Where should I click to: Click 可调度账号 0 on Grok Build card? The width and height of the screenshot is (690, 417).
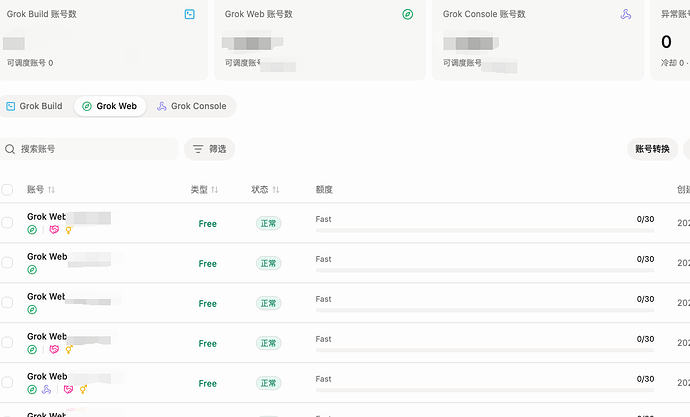(30, 63)
